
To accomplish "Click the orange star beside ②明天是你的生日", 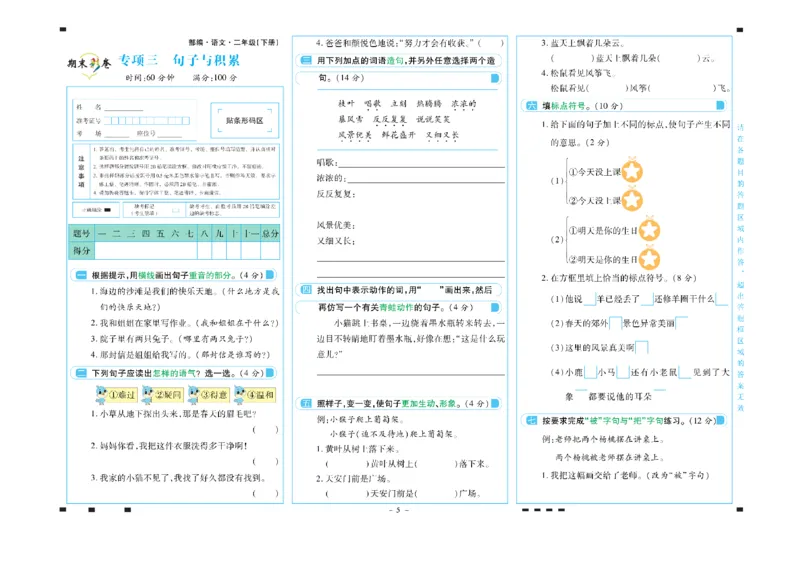I will pyautogui.click(x=649, y=258).
